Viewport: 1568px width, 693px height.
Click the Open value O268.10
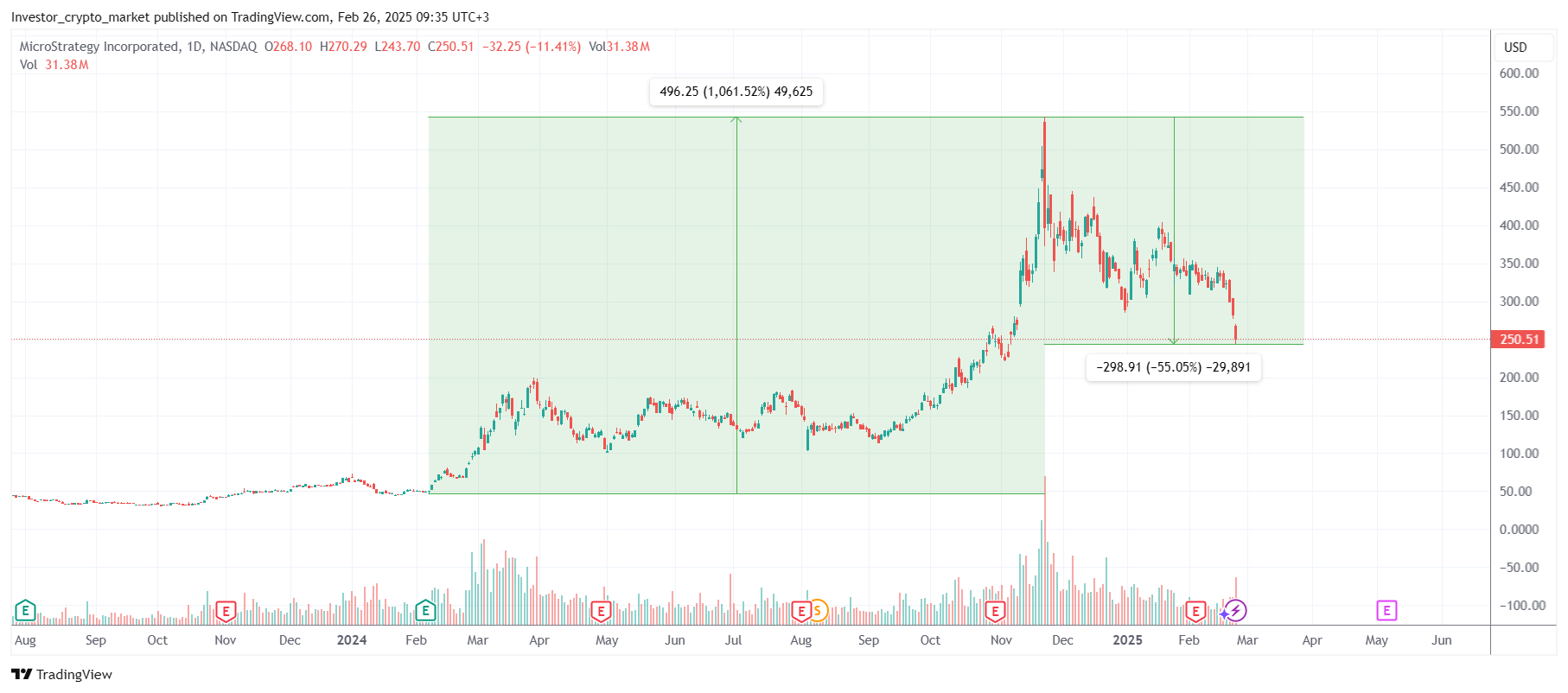click(x=288, y=47)
